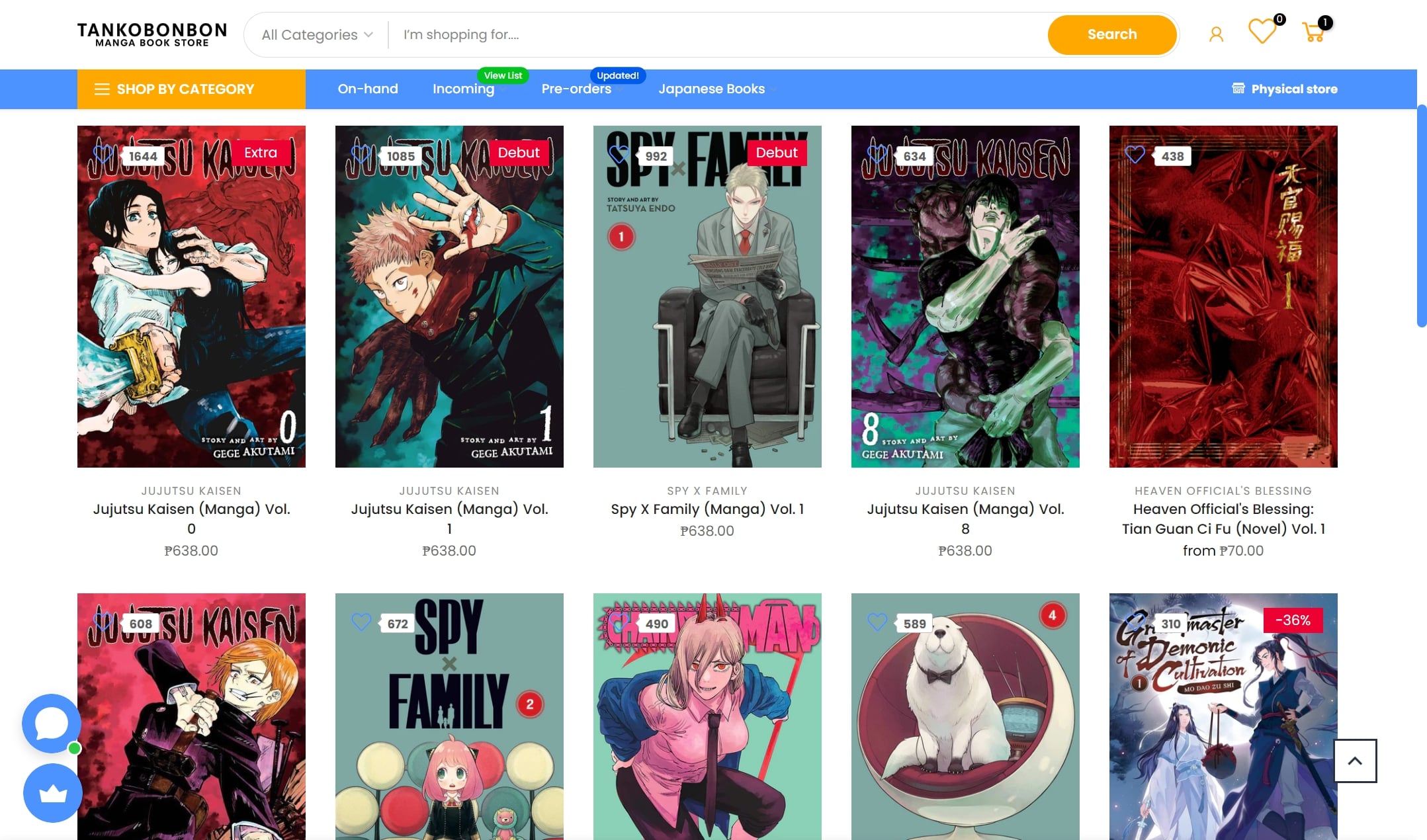Toggle wishlist heart on Jujutsu Kaisen Vol. 0

tap(103, 155)
